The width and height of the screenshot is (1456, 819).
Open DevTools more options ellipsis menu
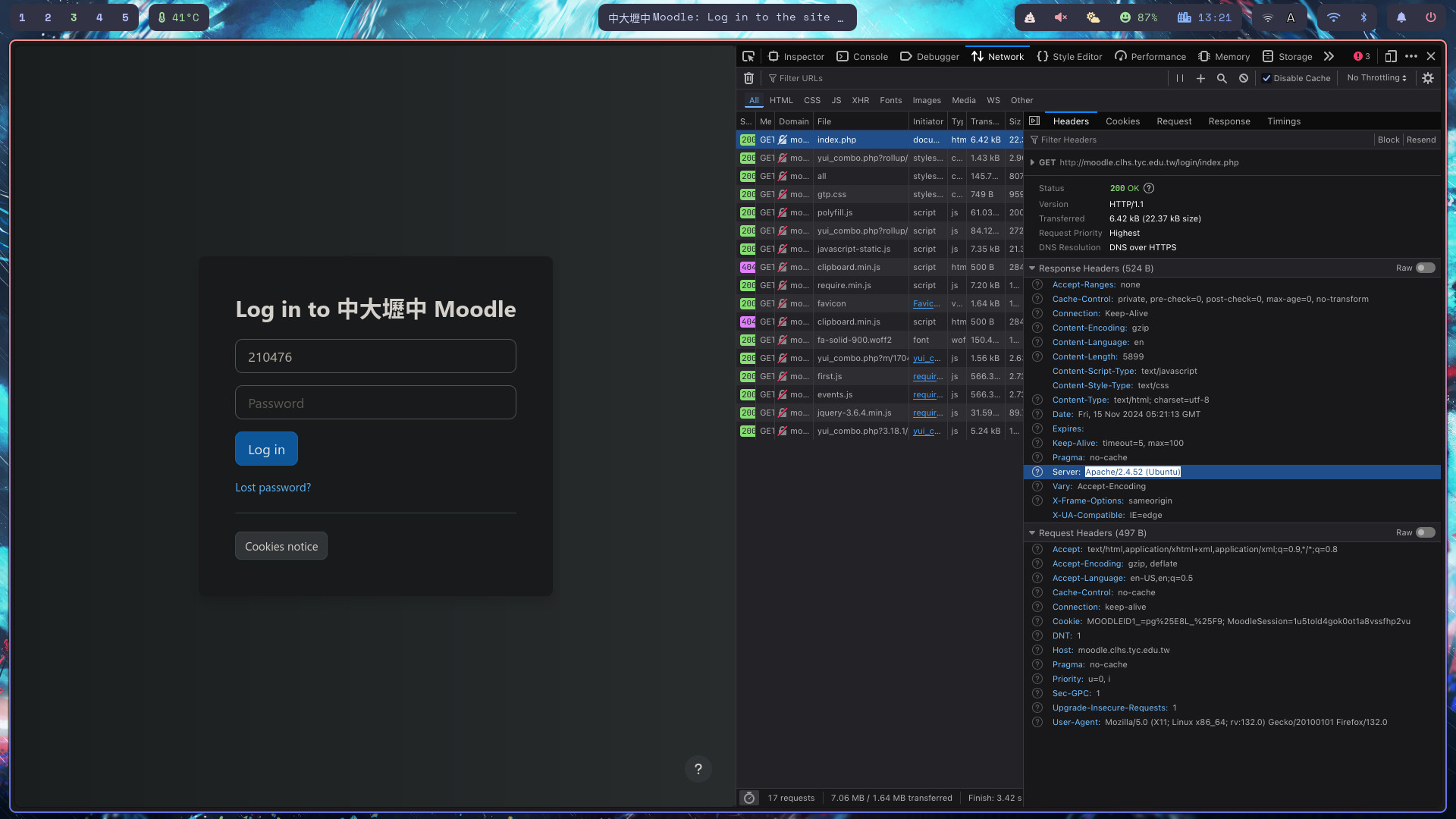coord(1411,56)
